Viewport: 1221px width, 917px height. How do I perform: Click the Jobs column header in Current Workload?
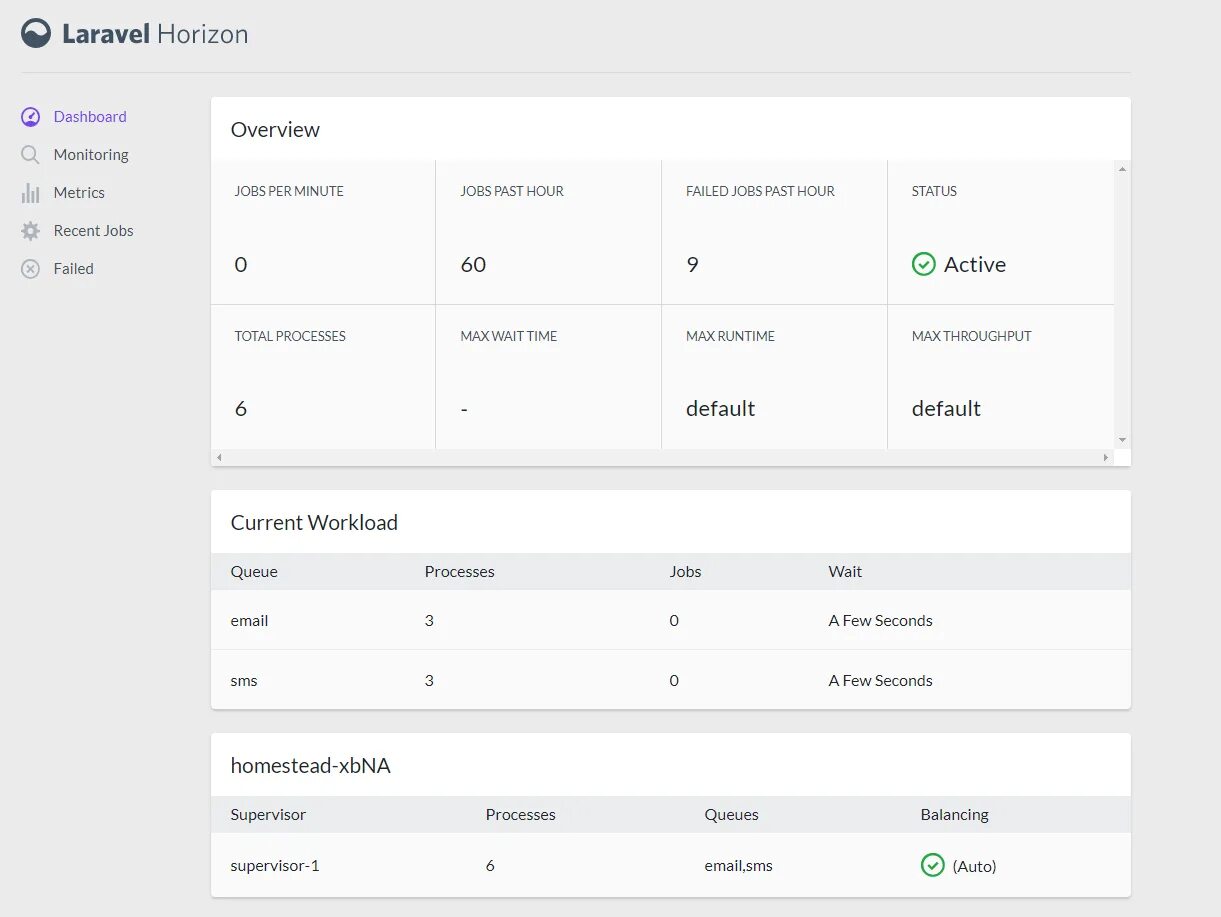click(685, 572)
